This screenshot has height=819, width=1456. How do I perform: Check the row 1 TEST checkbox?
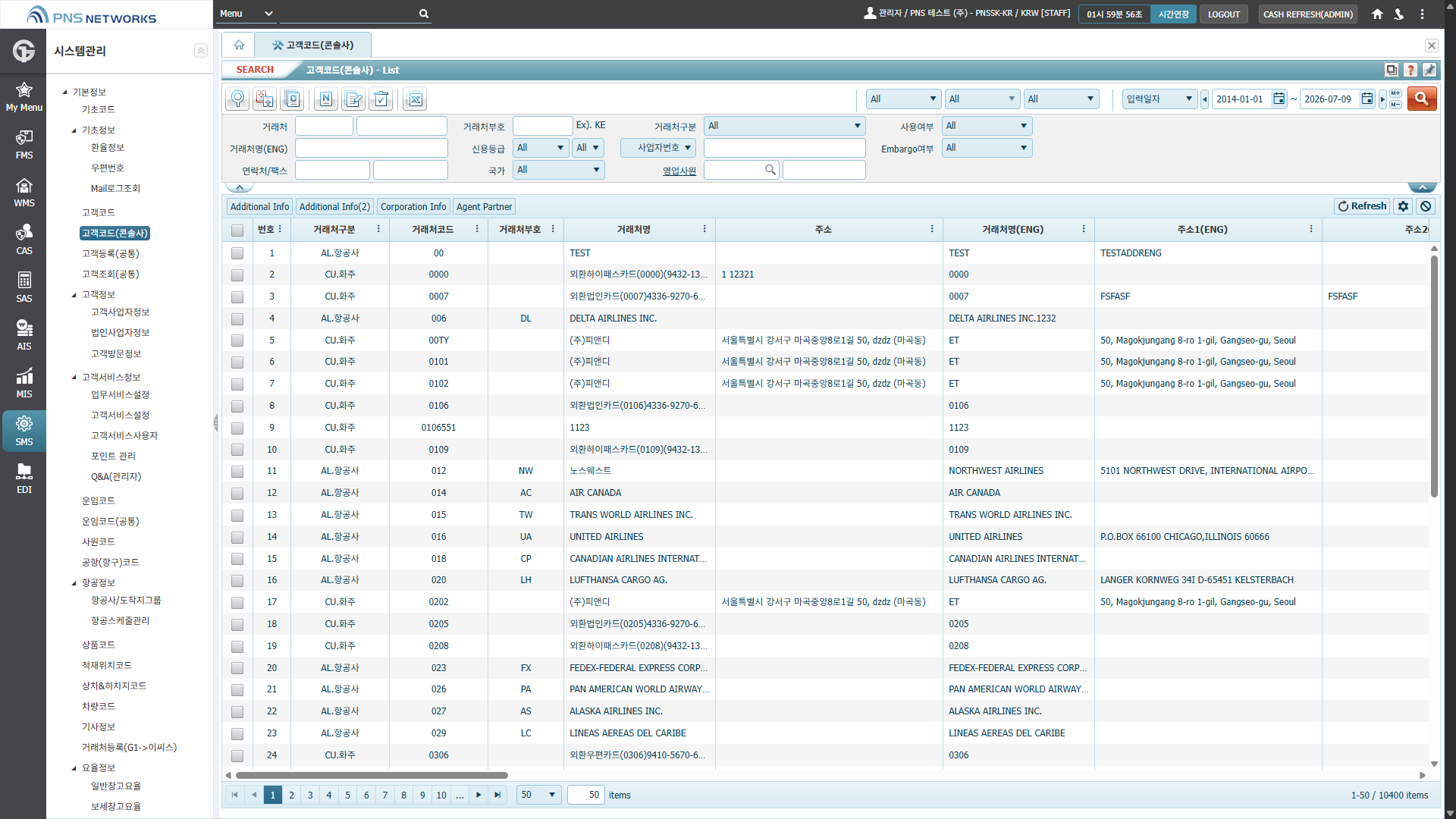(237, 253)
